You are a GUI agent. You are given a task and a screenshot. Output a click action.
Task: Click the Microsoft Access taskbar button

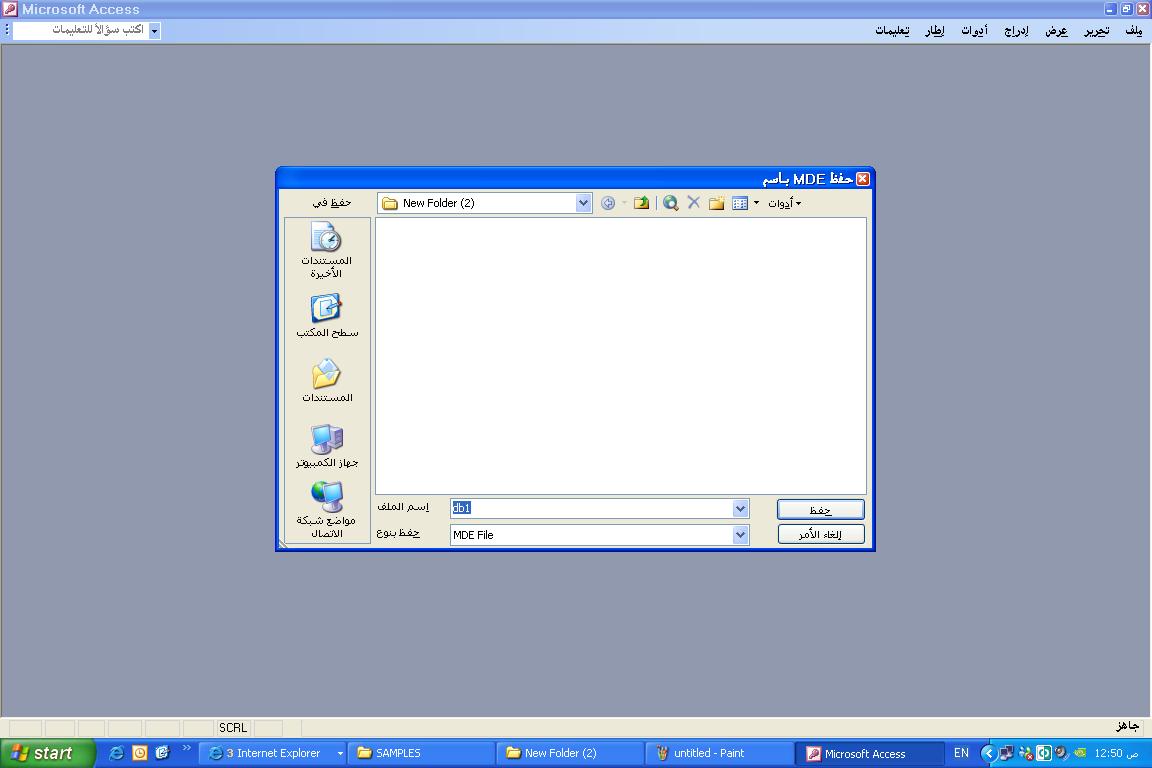point(869,753)
